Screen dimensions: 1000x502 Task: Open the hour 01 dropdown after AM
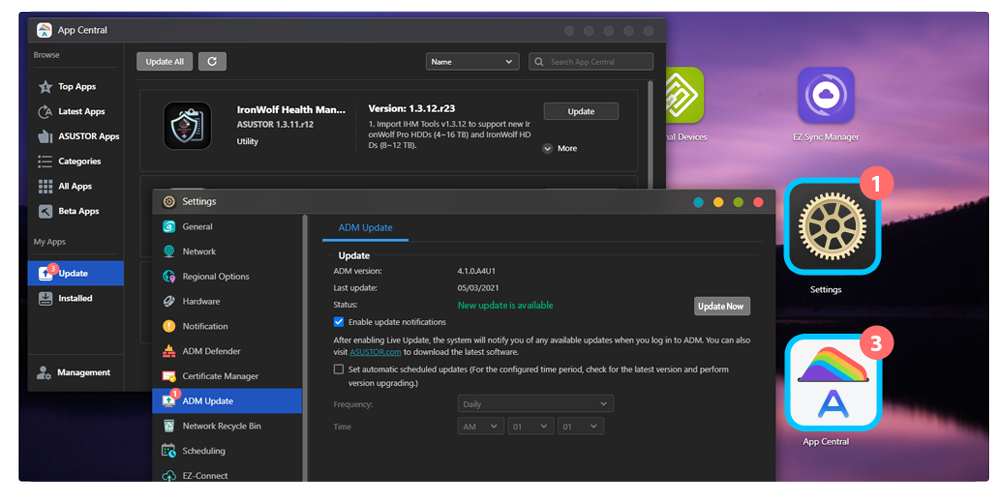click(531, 426)
